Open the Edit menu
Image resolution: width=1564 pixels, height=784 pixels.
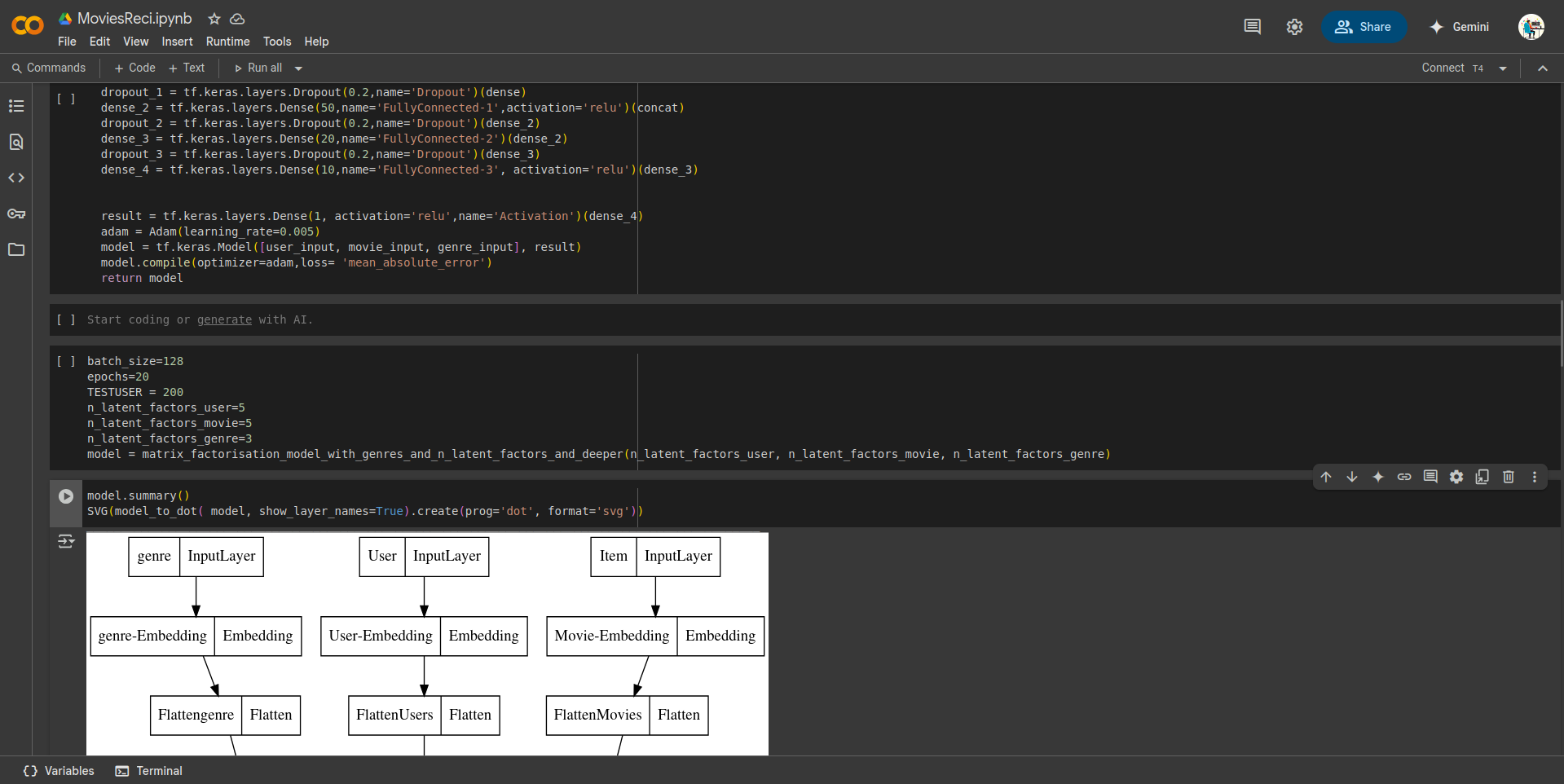coord(99,42)
